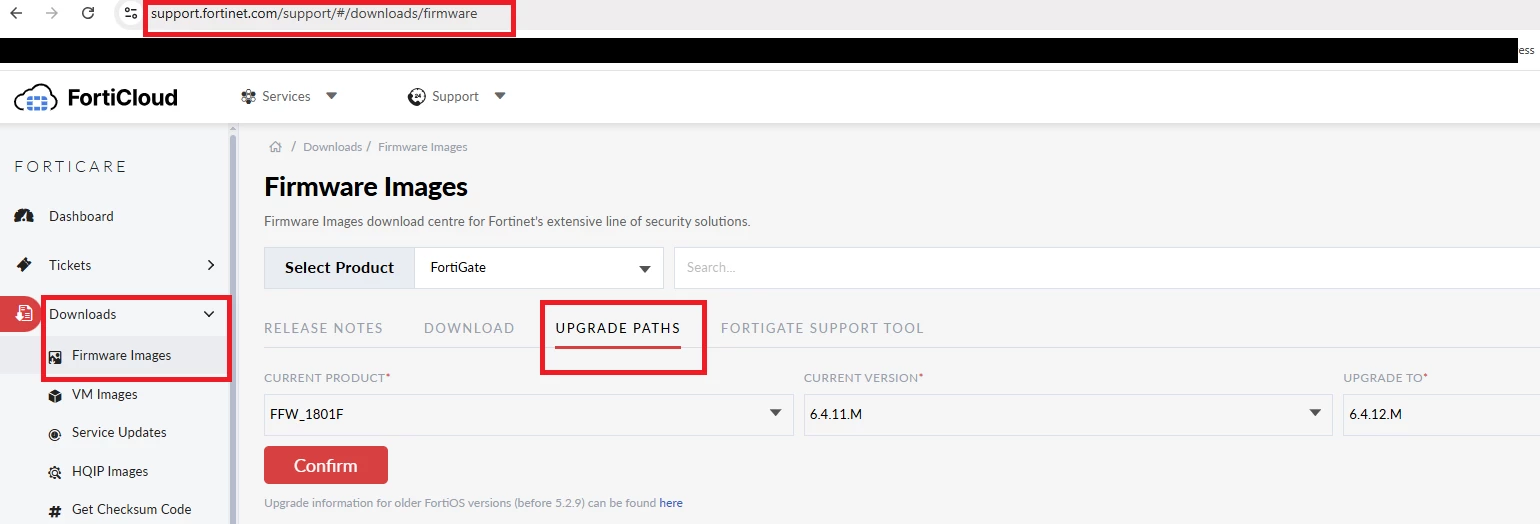
Task: Open HQIP Images in sidebar
Action: coord(110,472)
